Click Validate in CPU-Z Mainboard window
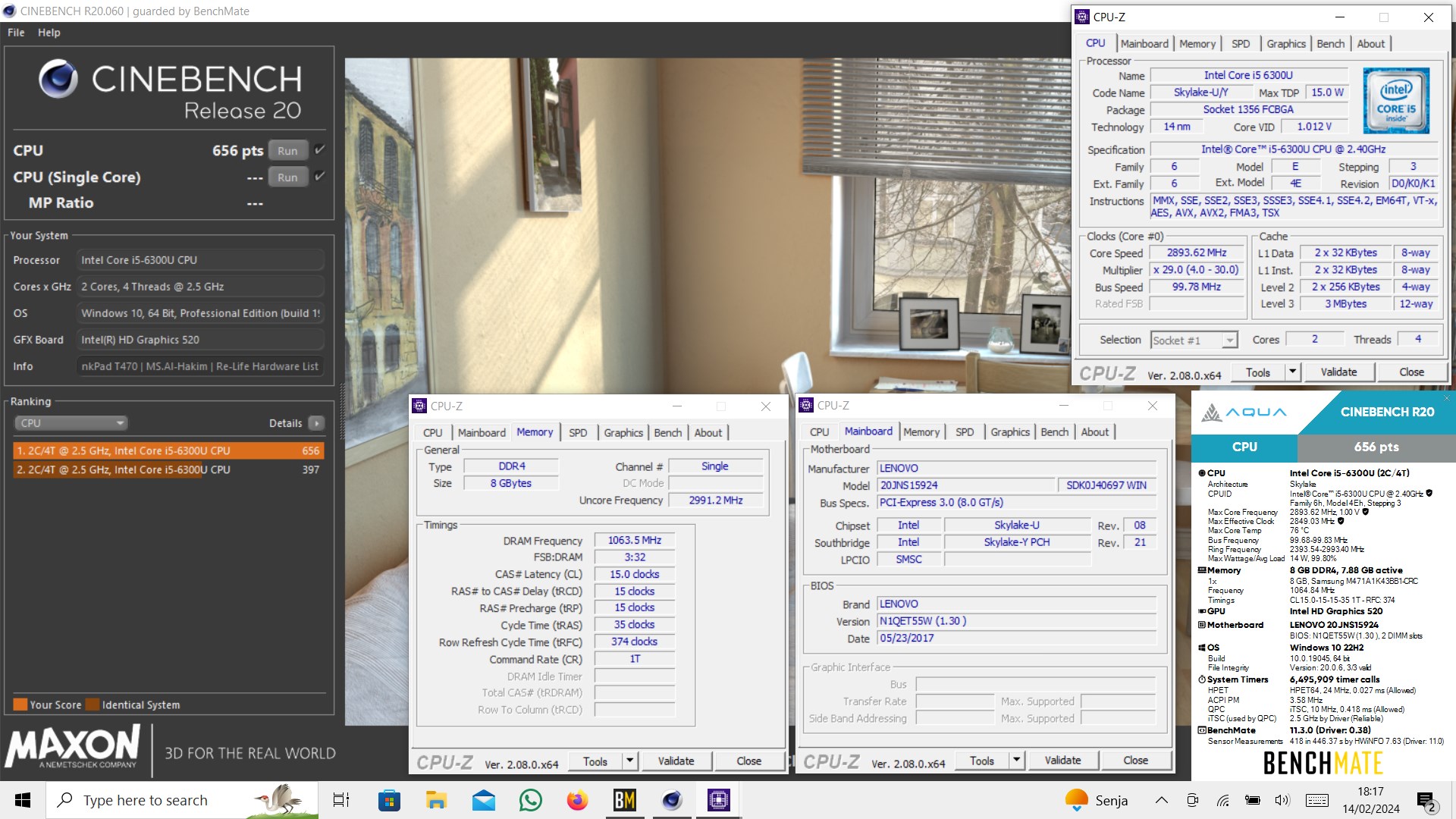This screenshot has width=1456, height=819. coord(1062,760)
